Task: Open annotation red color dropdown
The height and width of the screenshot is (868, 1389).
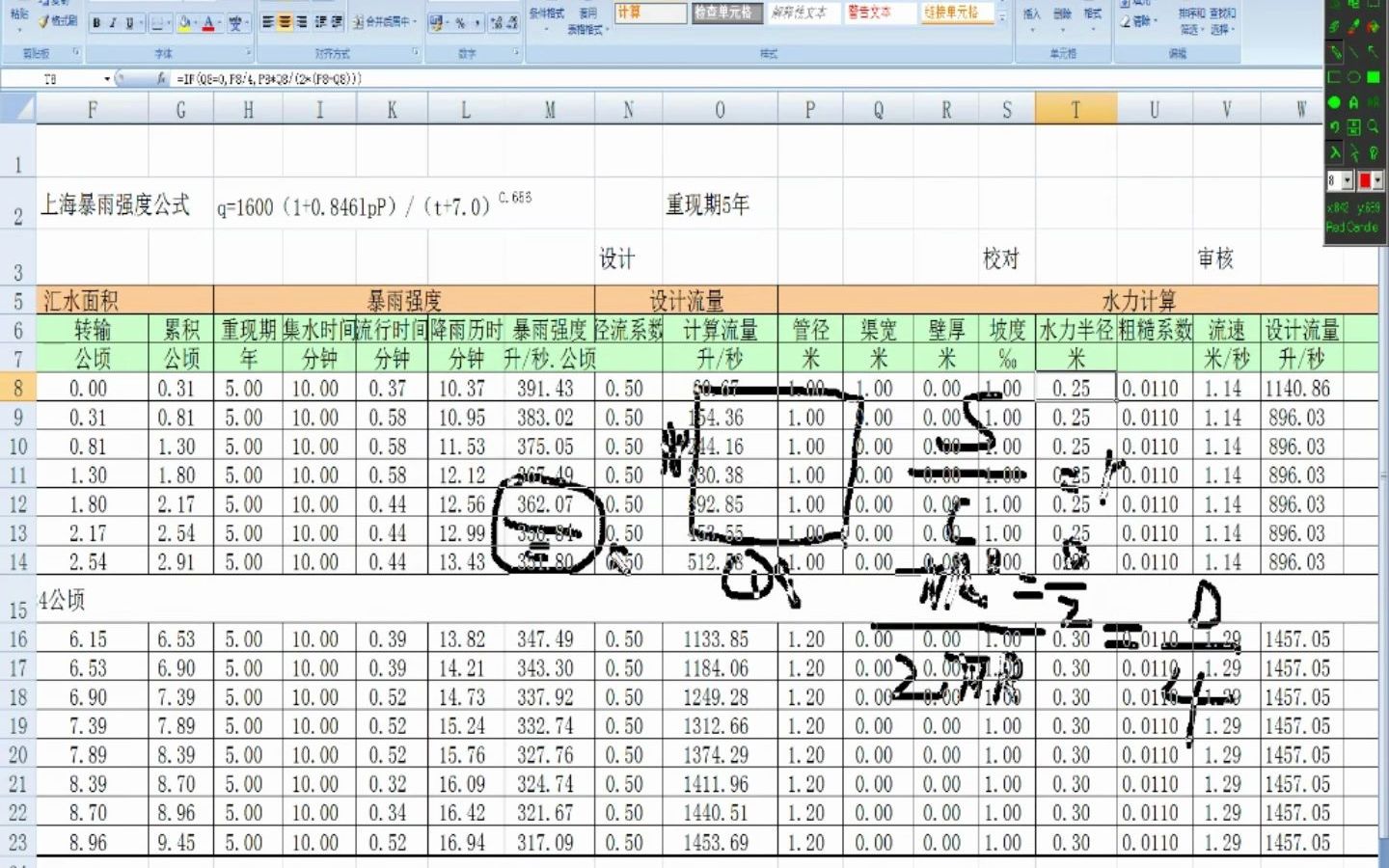Action: pos(1377,180)
